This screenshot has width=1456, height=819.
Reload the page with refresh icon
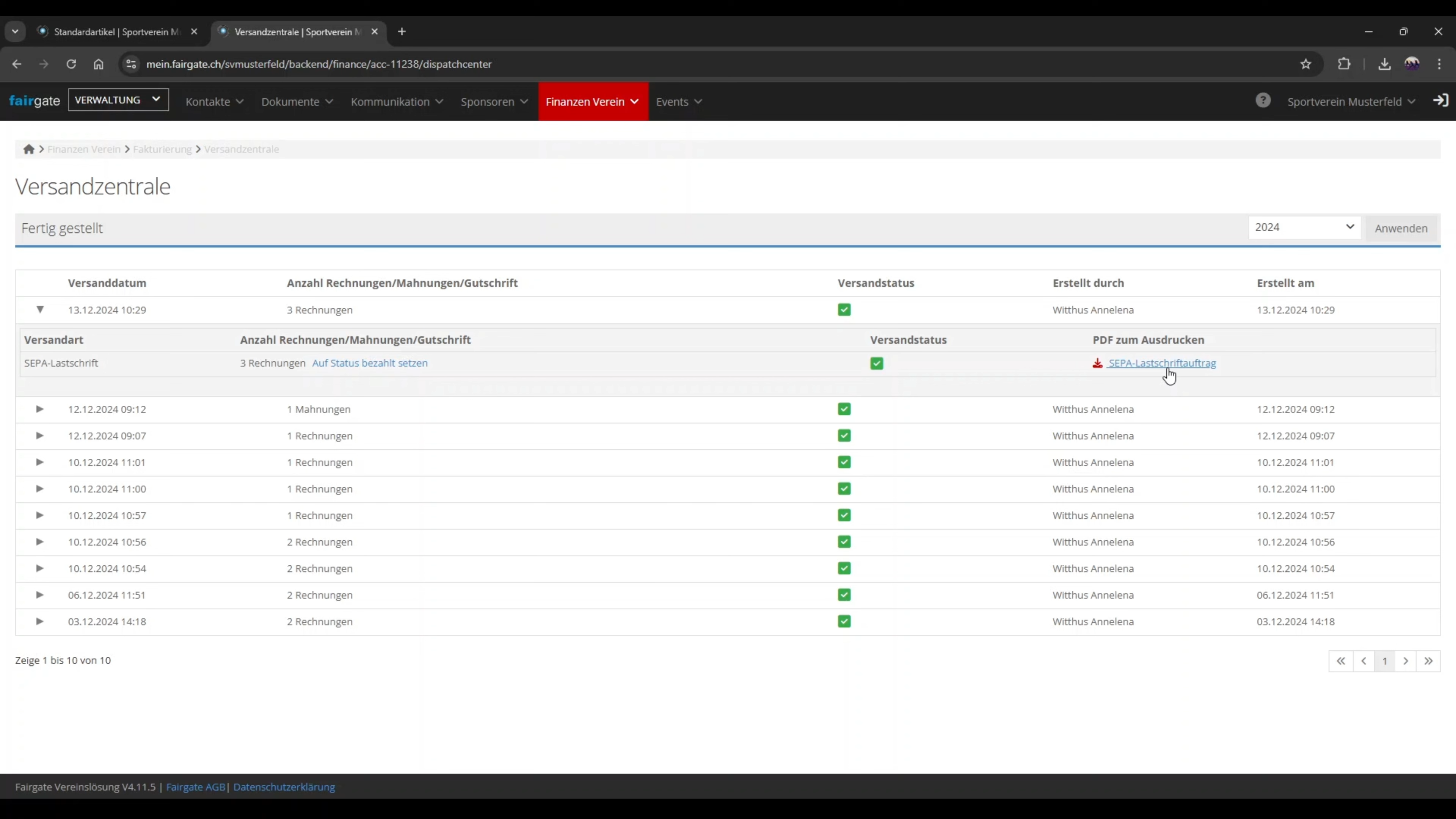click(71, 64)
